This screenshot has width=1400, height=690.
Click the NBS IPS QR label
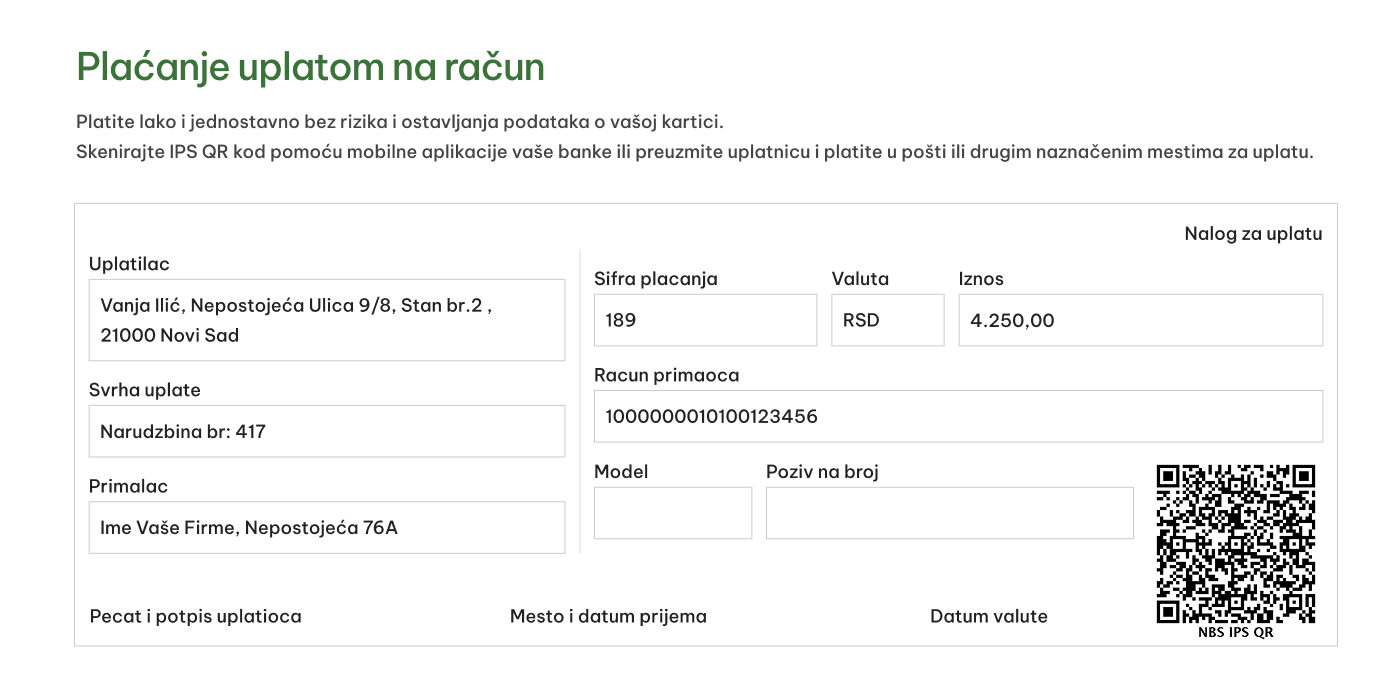tap(1235, 631)
